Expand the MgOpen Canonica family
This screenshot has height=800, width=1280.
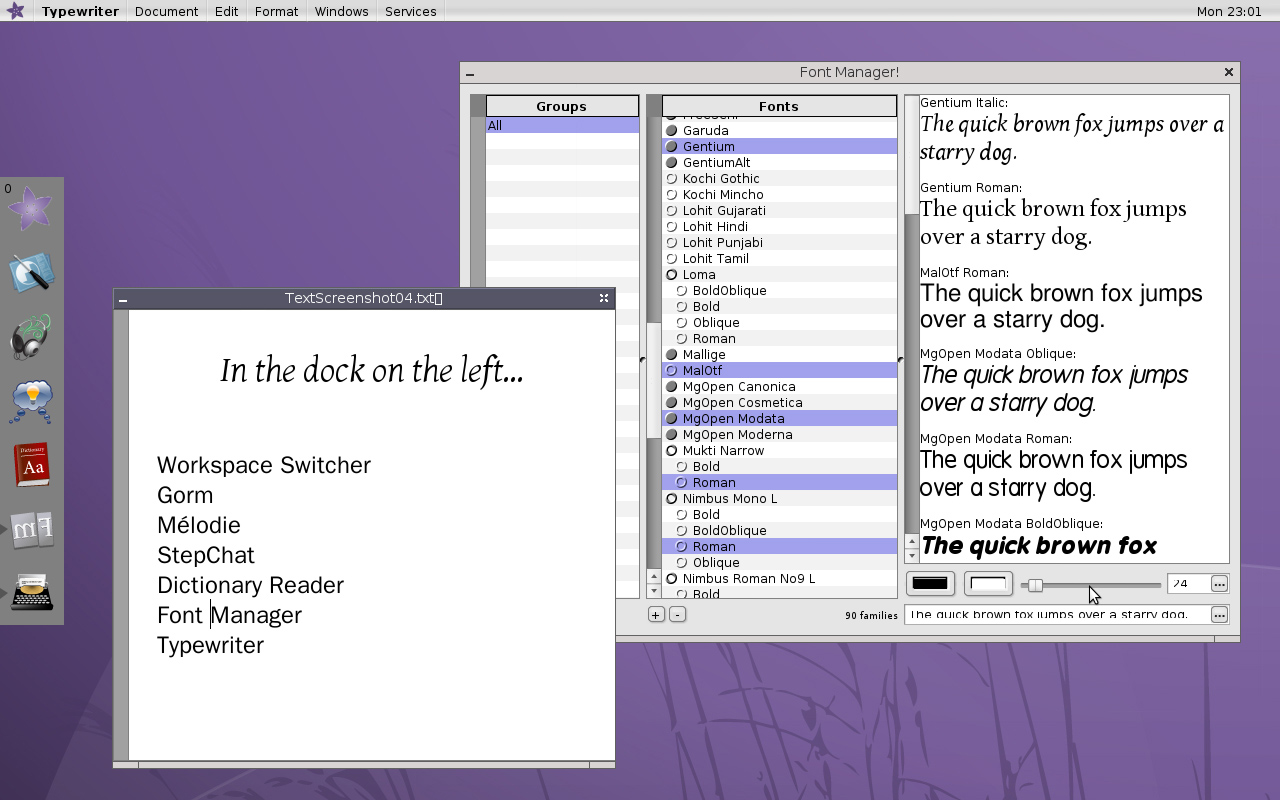672,387
